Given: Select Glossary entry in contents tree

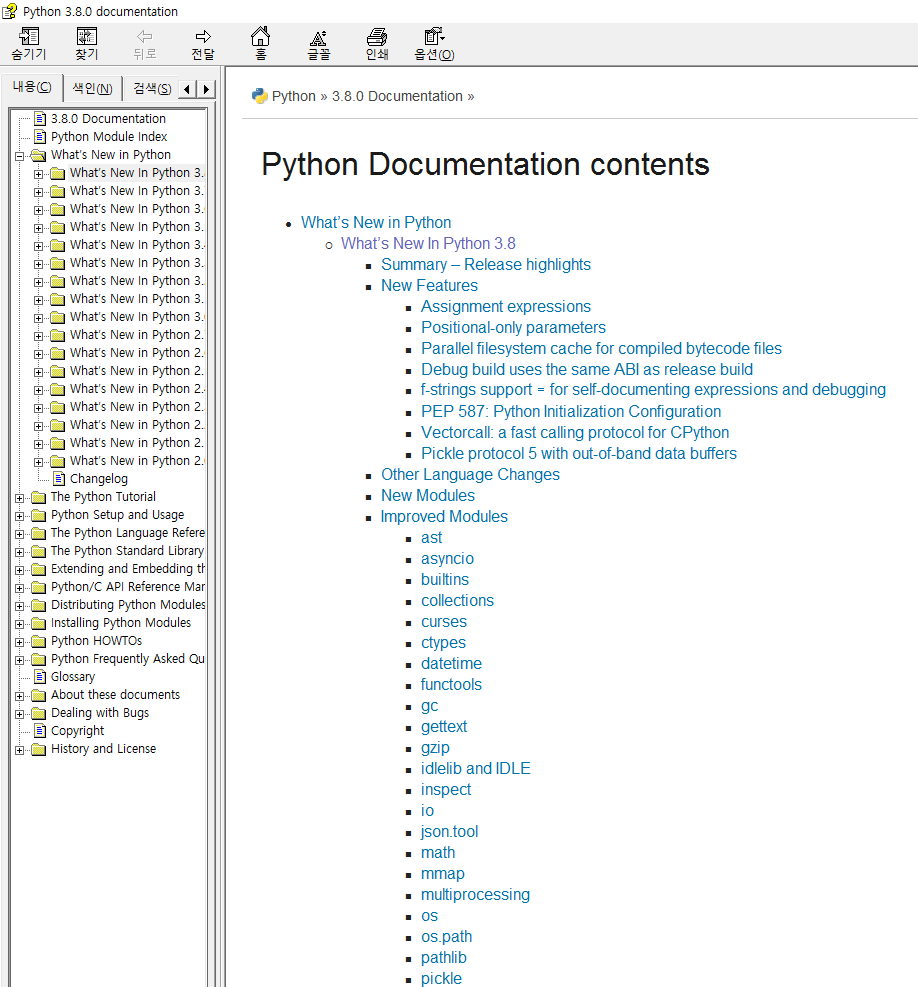Looking at the screenshot, I should tap(73, 677).
